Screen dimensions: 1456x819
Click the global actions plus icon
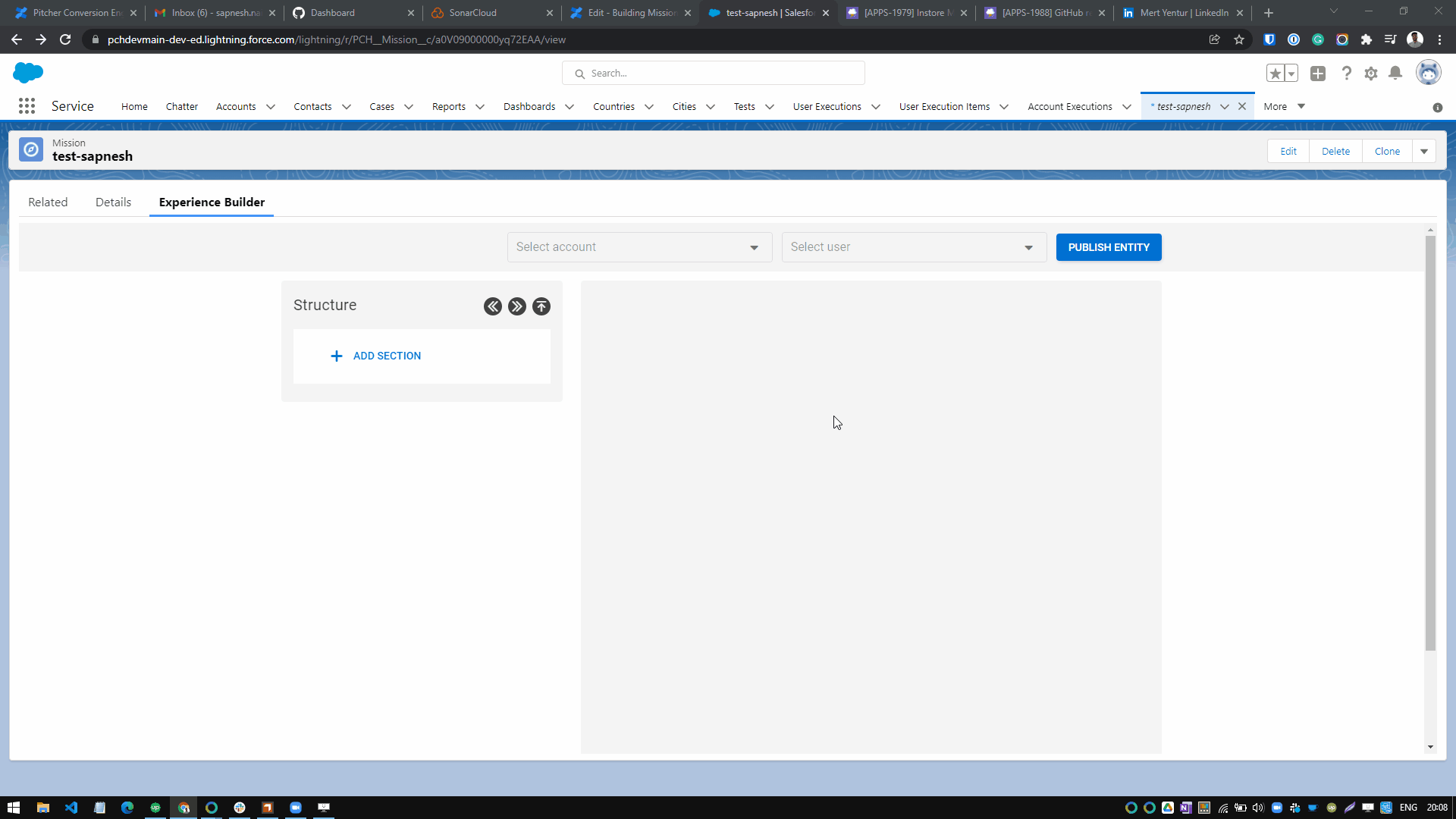pos(1318,74)
